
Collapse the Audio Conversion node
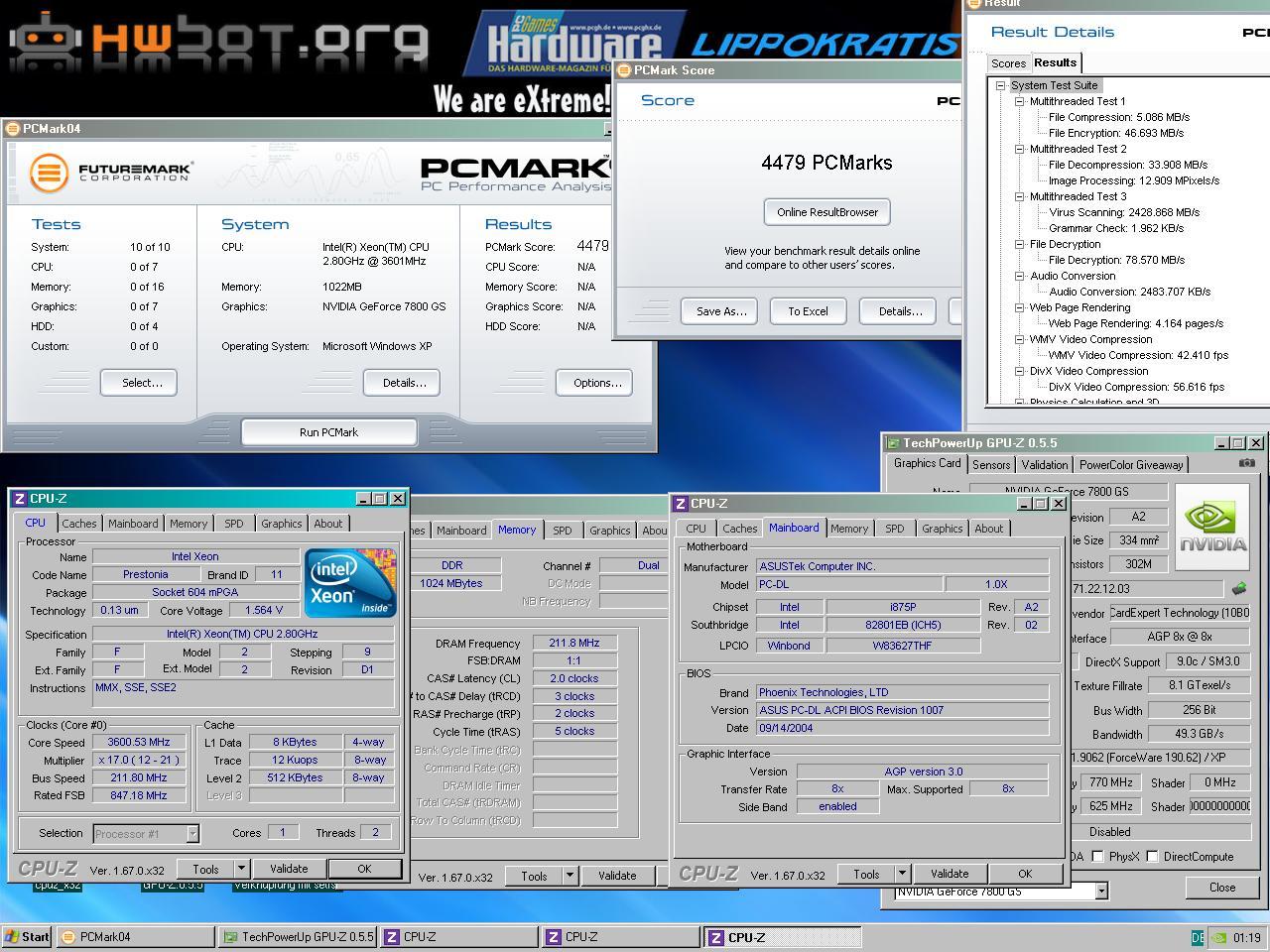[1019, 276]
